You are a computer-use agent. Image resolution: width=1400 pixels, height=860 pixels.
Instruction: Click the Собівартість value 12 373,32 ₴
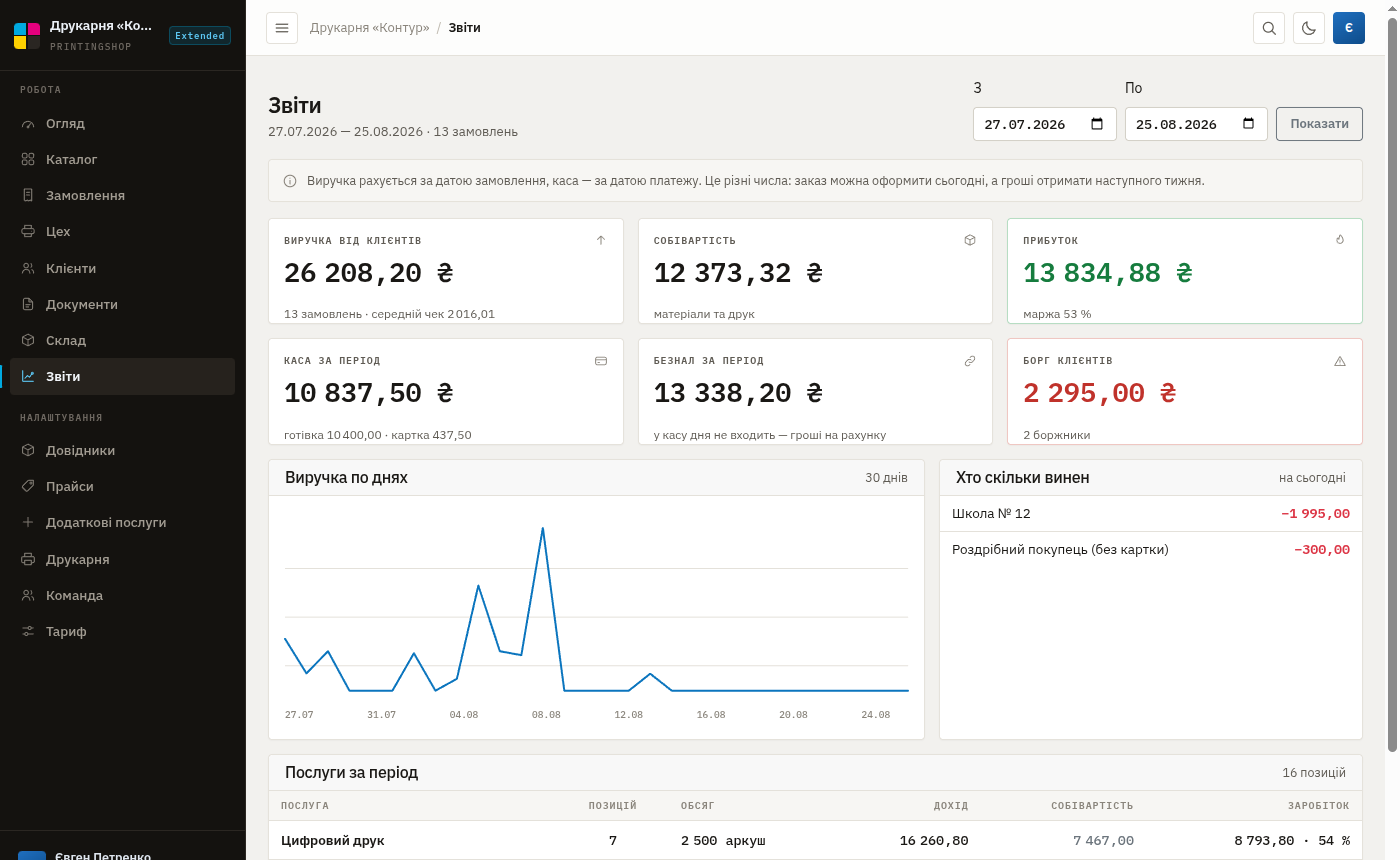[x=738, y=274]
